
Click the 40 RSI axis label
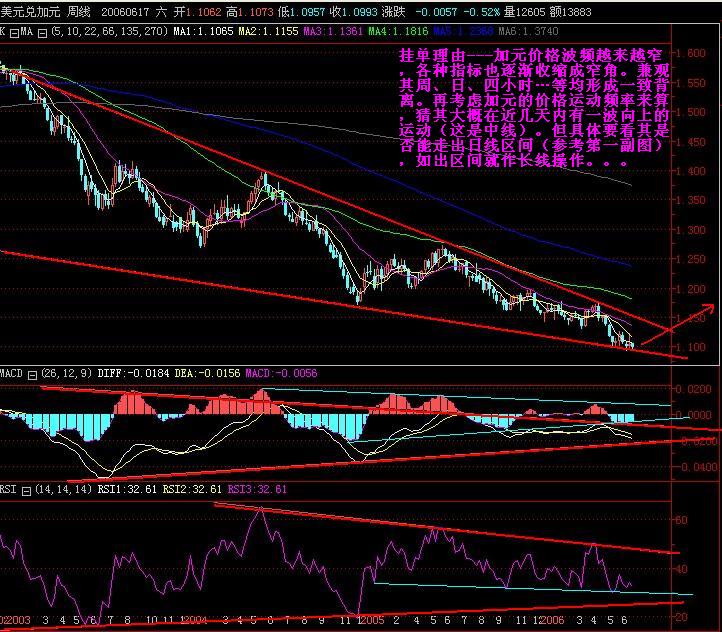681,569
